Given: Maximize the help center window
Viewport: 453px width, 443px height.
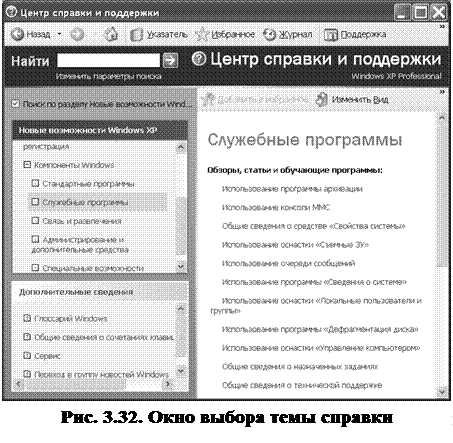Looking at the screenshot, I should coord(421,13).
